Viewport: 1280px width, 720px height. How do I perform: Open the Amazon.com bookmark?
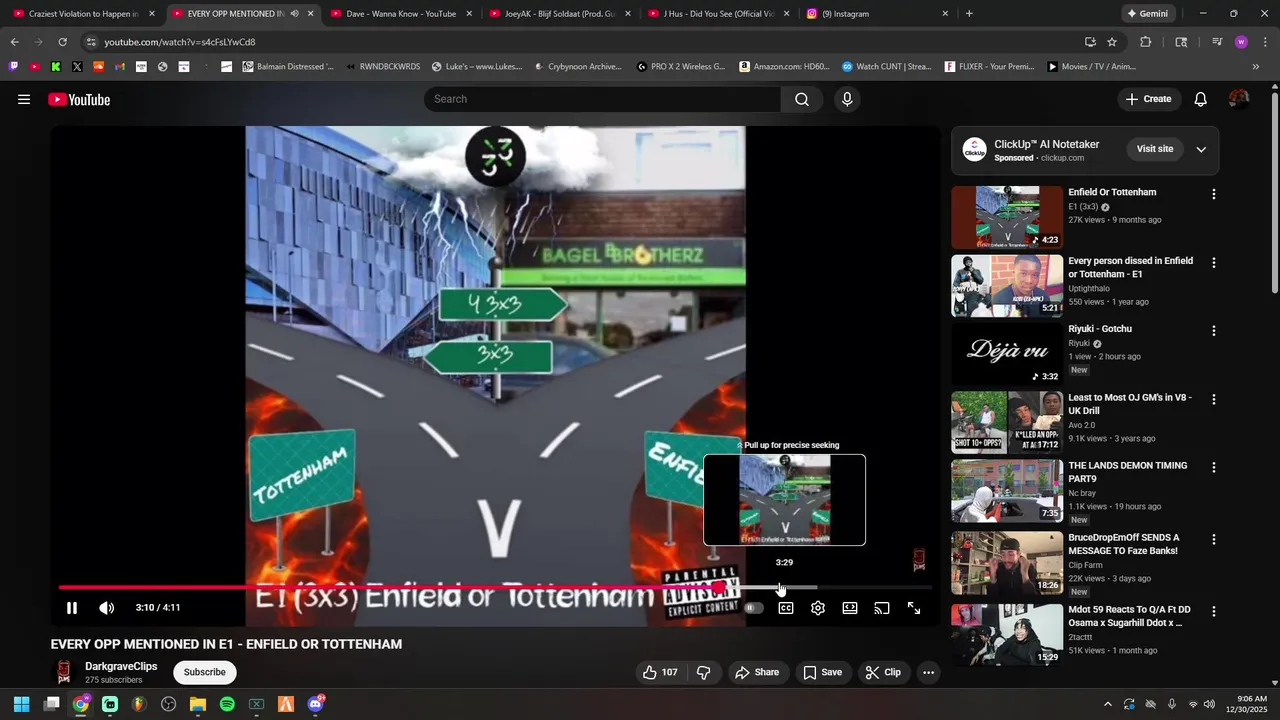point(785,67)
